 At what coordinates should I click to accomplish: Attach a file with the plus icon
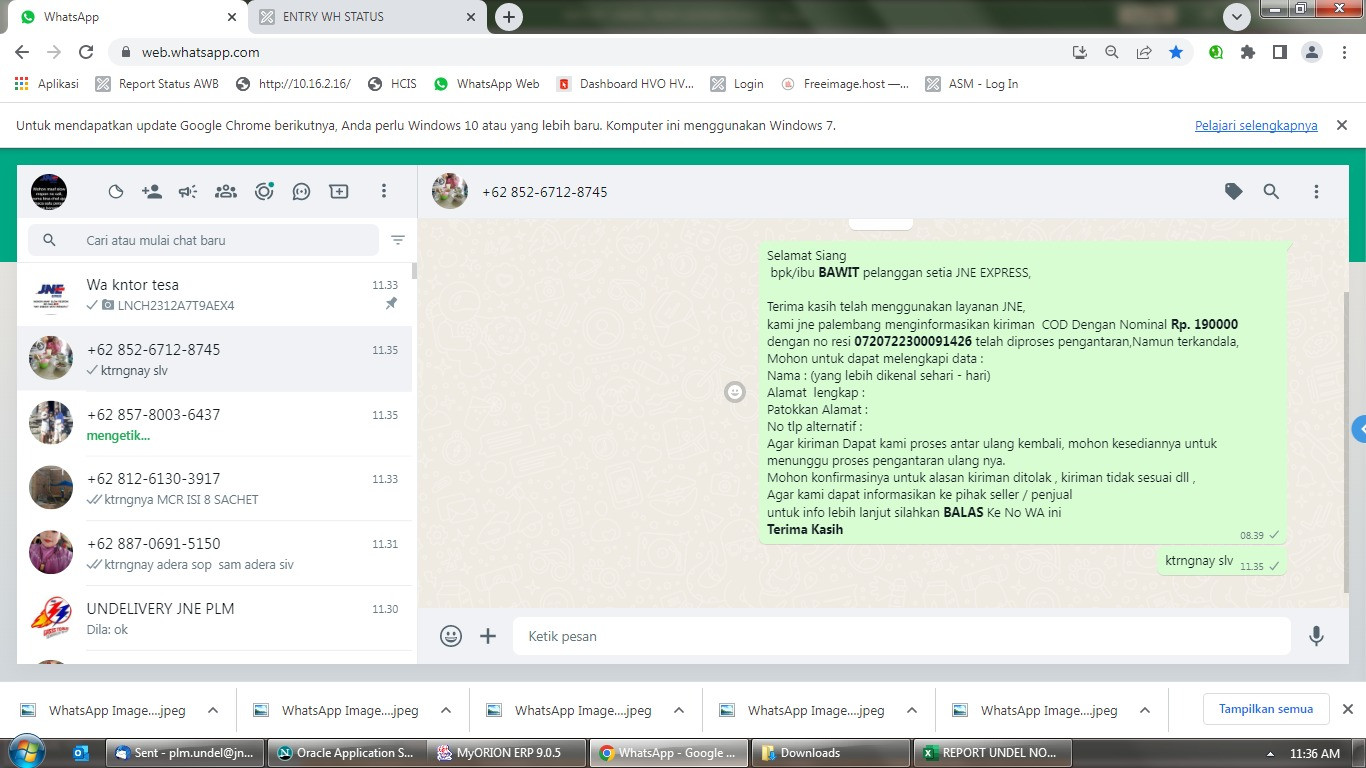488,636
